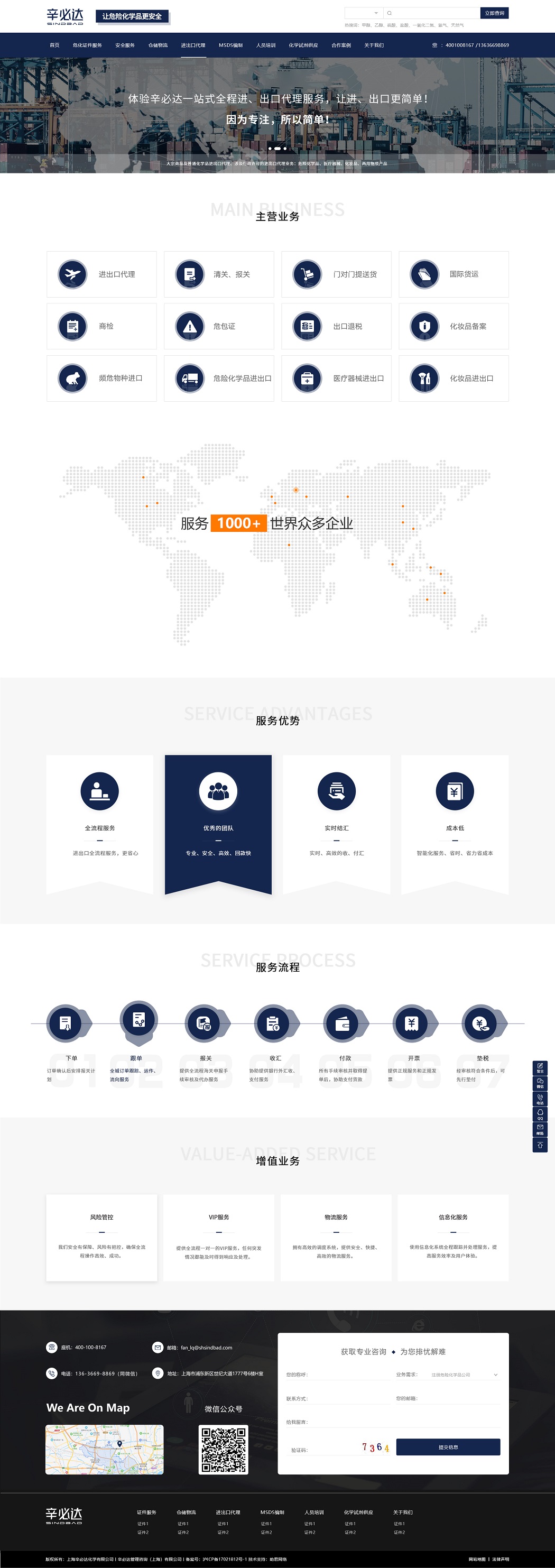
Task: Click the 成本低 yen document icon
Action: [x=455, y=791]
